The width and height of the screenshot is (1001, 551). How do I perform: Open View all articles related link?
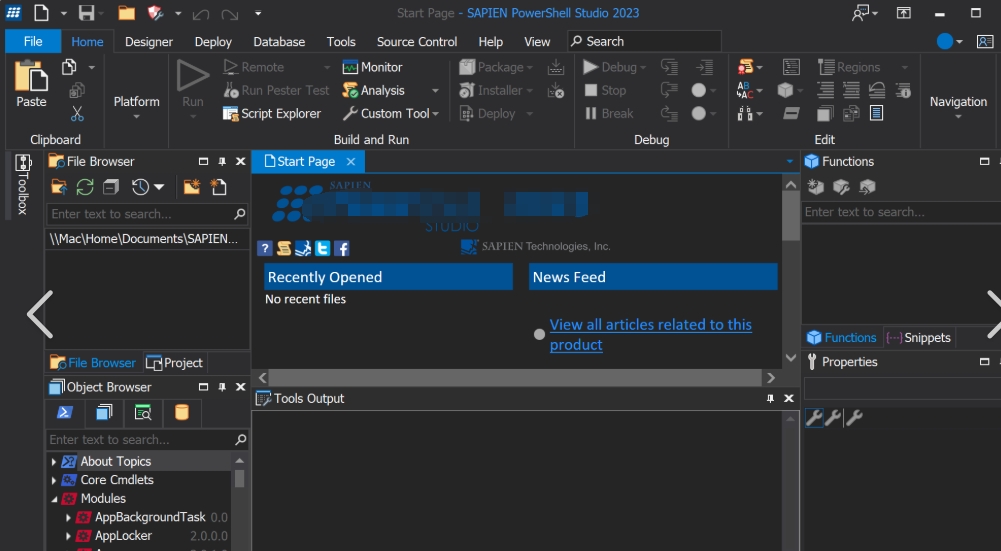click(x=651, y=335)
